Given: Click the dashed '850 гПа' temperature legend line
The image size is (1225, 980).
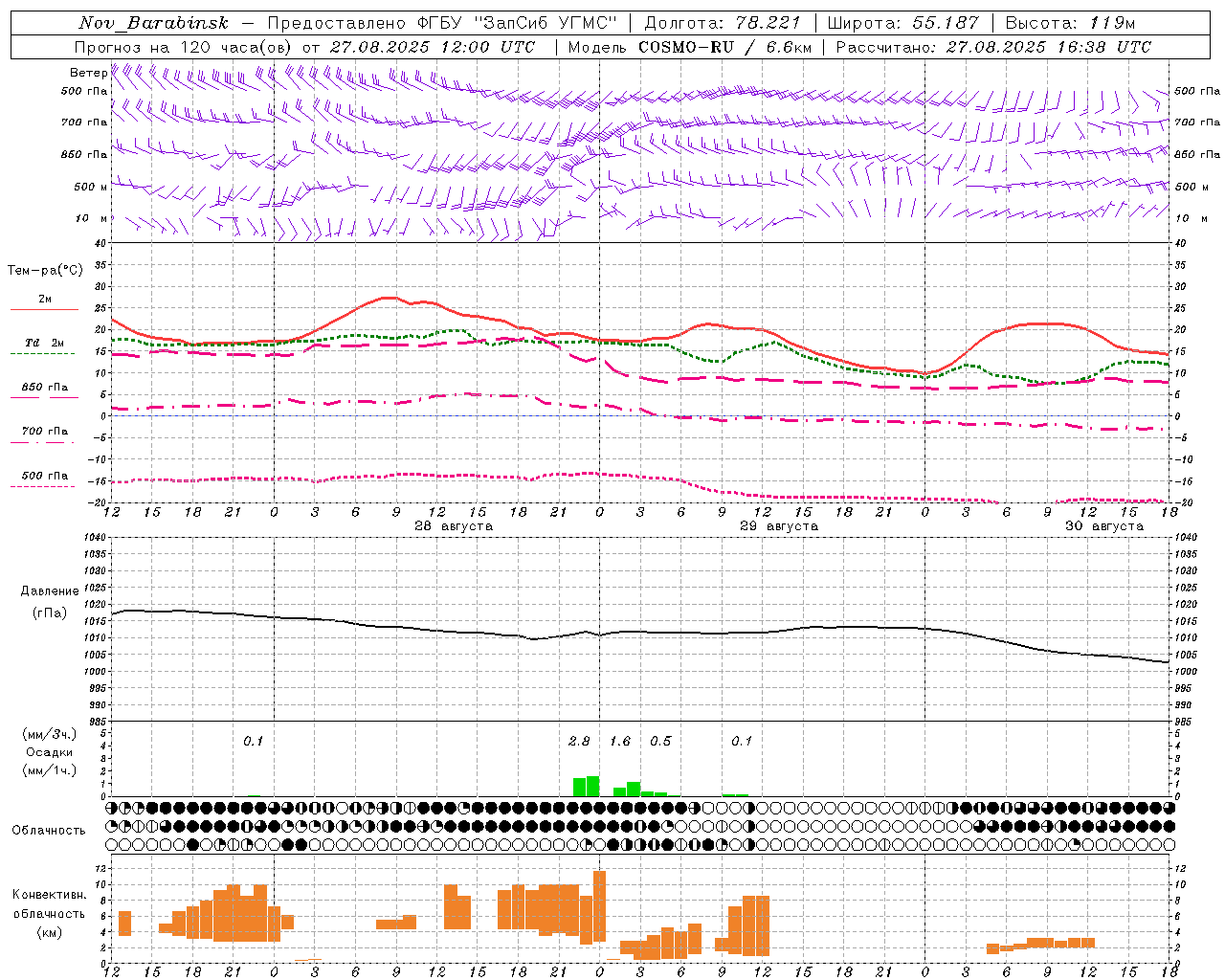Looking at the screenshot, I should click(44, 397).
